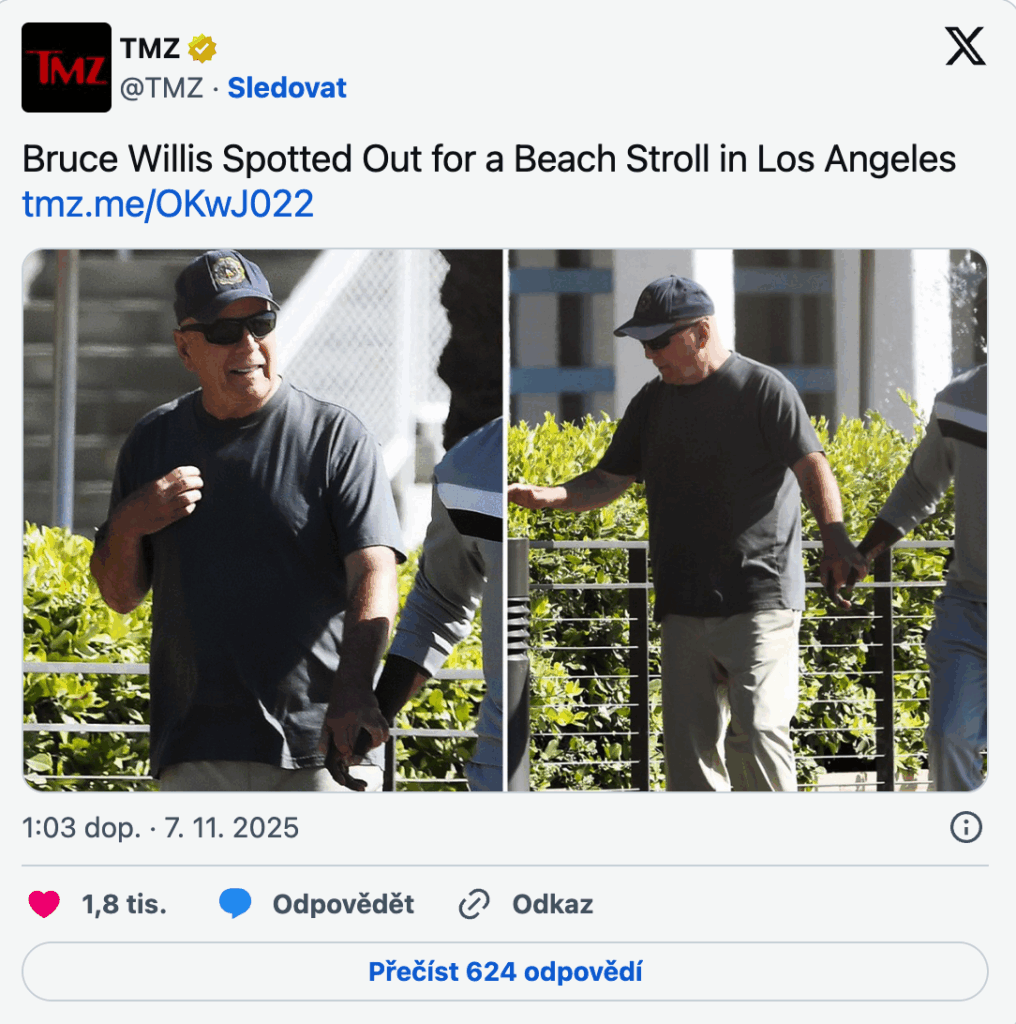Click the tweet headline text about Bruce Willis

(x=489, y=159)
